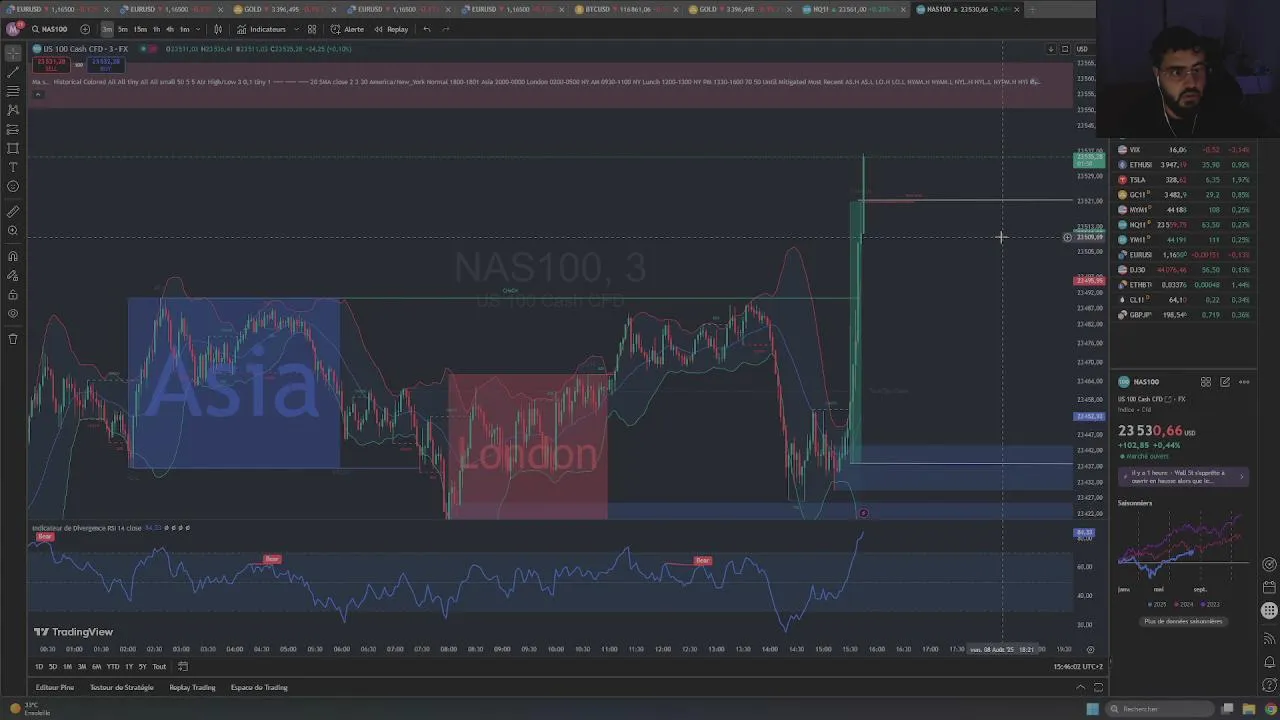1280x720 pixels.
Task: Select the 1D date range
Action: 39,667
